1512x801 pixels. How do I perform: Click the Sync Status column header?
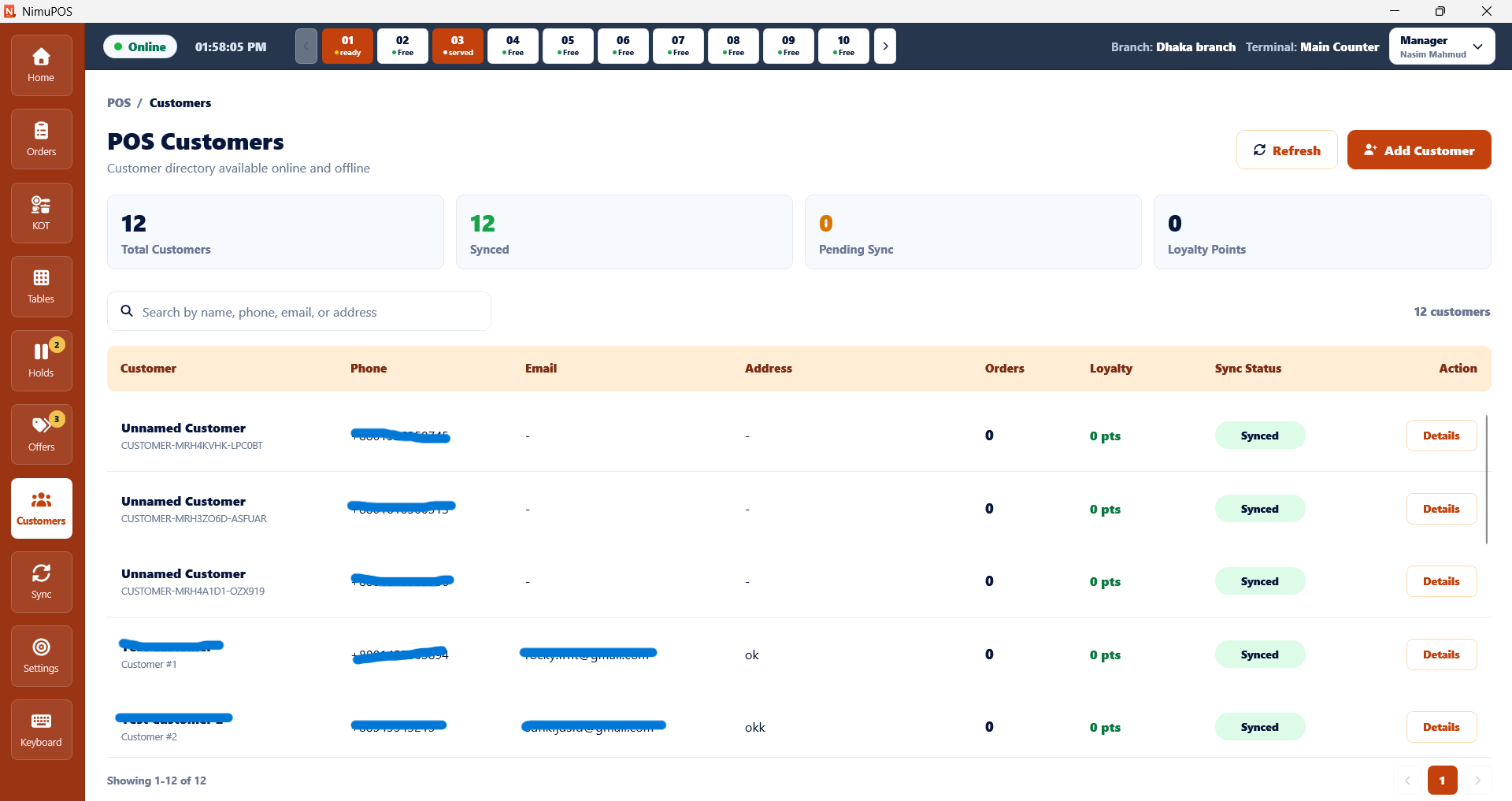(x=1248, y=368)
